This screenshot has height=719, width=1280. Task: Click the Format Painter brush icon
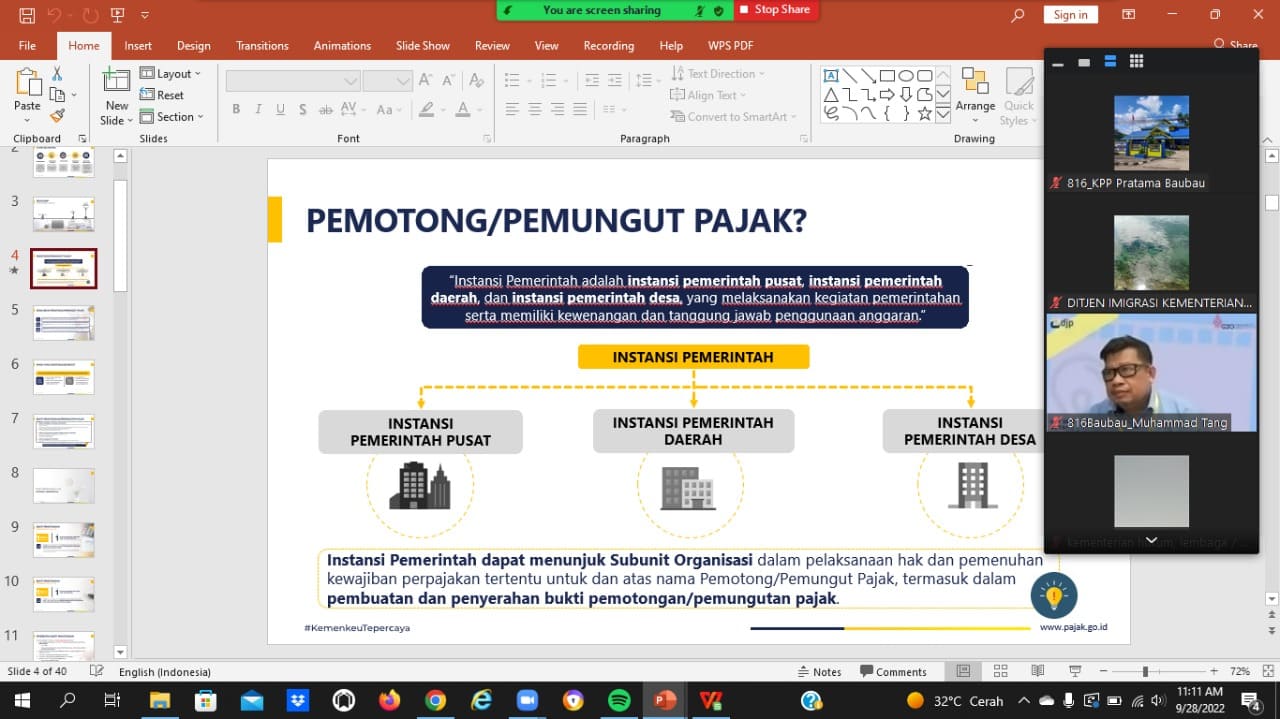click(57, 116)
